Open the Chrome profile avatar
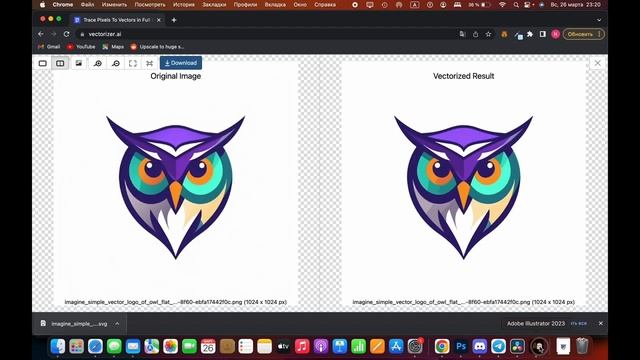640x360 pixels. pyautogui.click(x=556, y=34)
